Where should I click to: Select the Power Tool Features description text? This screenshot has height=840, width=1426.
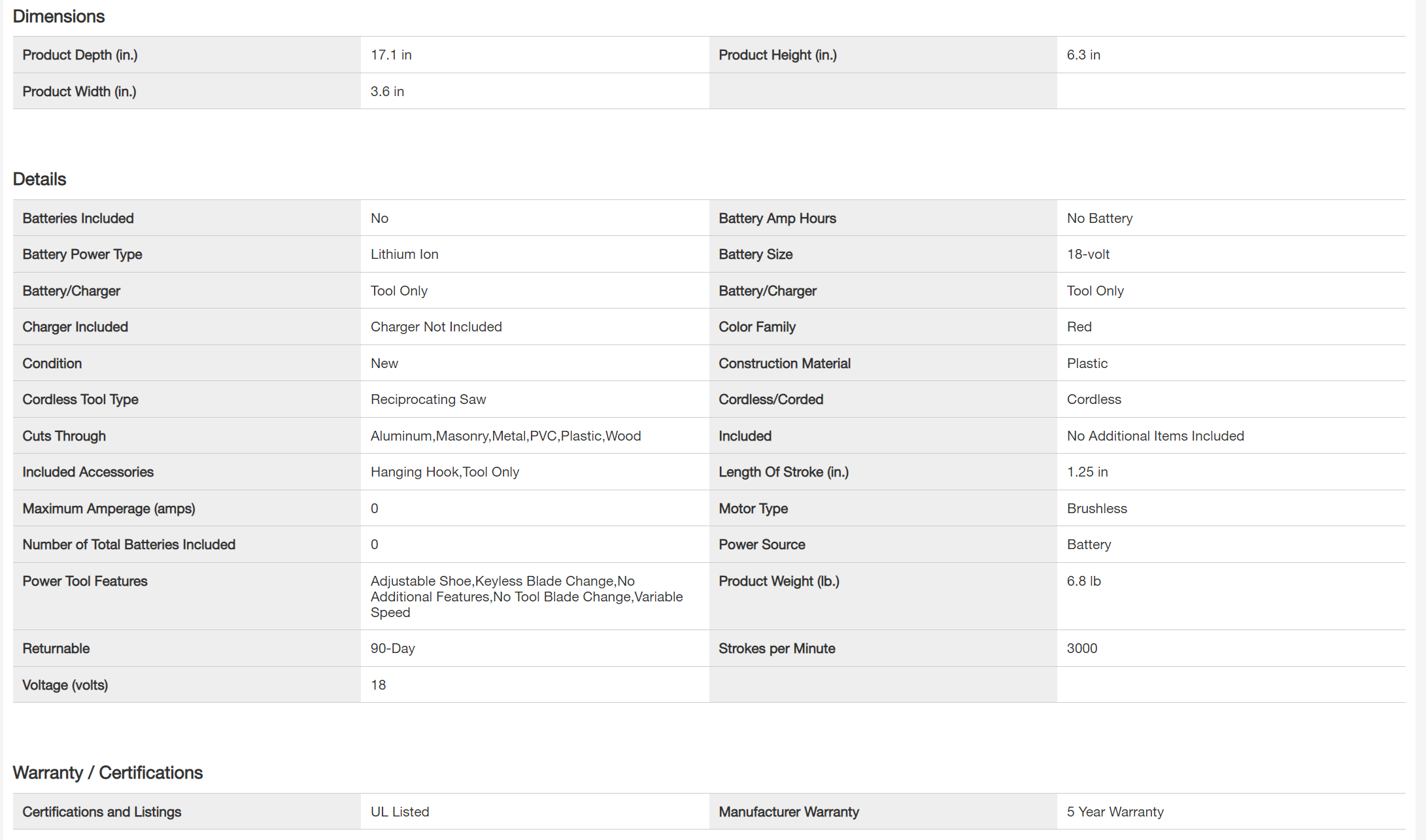(x=526, y=597)
